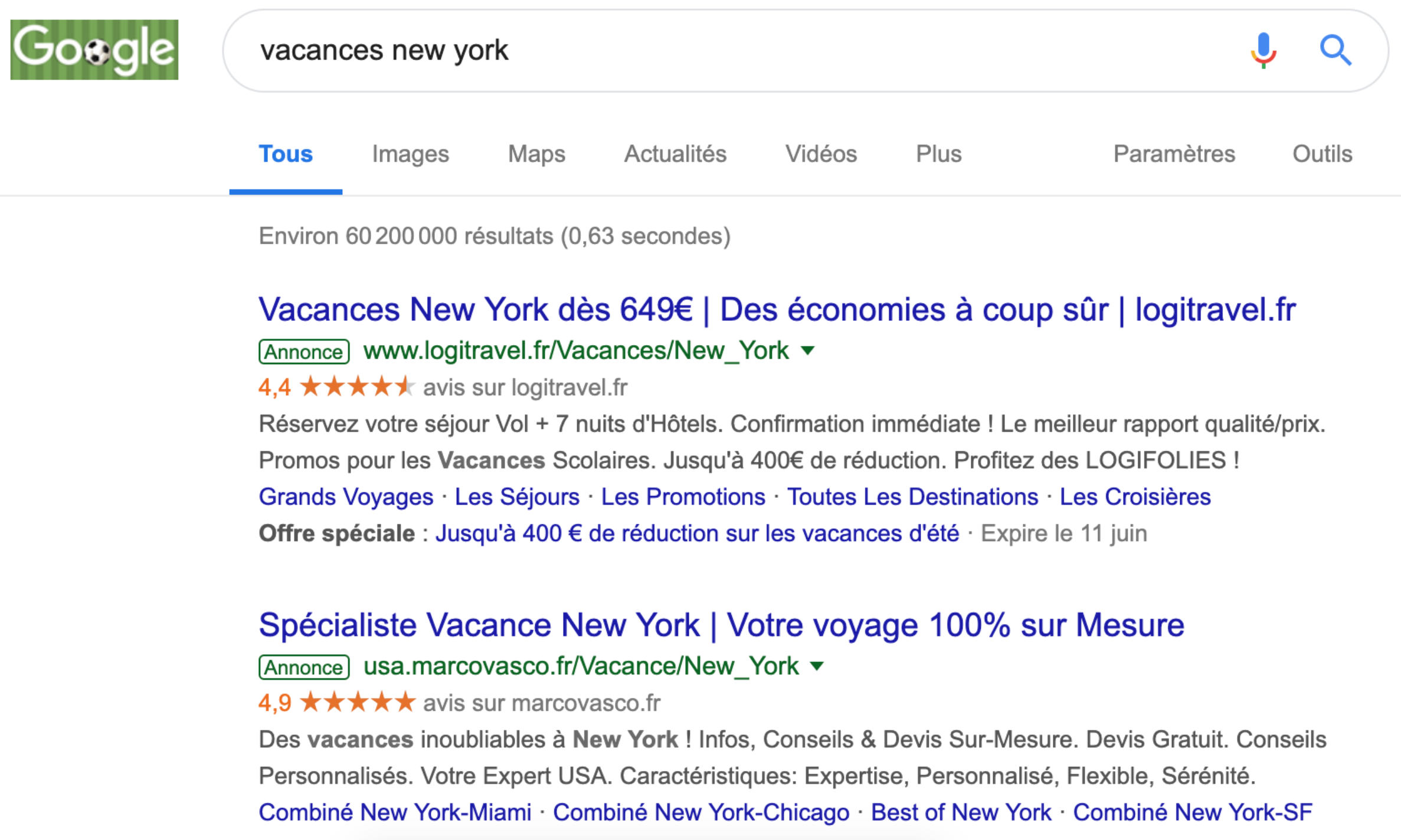Viewport: 1401px width, 840px height.
Task: Open Combiné New York-SF sitelink
Action: click(1192, 812)
